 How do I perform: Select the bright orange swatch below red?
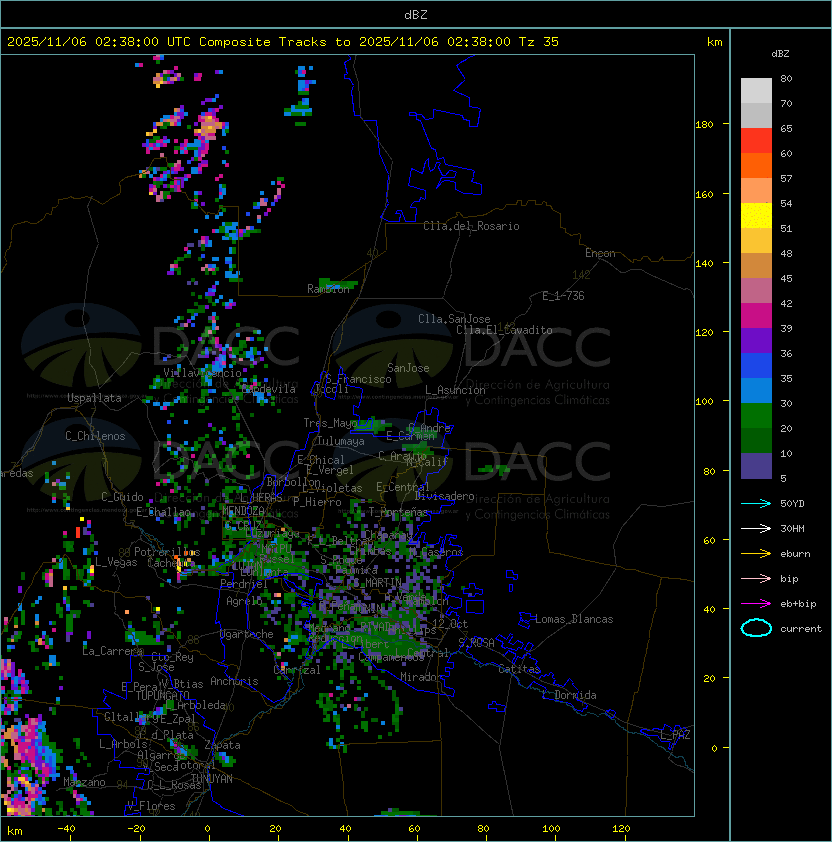[x=756, y=165]
